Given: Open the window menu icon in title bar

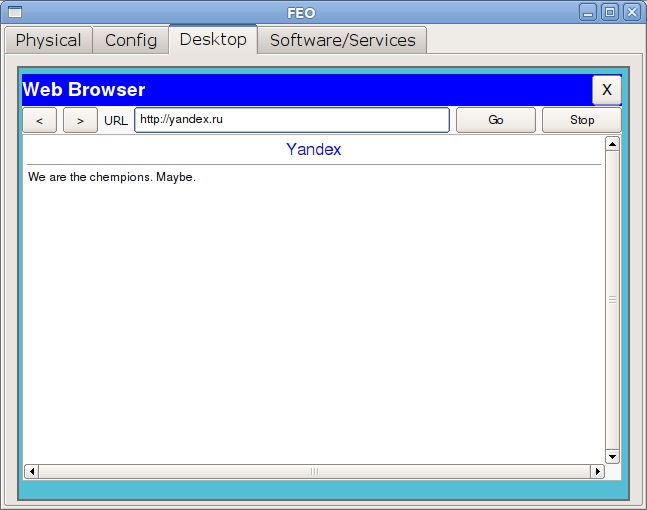Looking at the screenshot, I should click(x=14, y=12).
